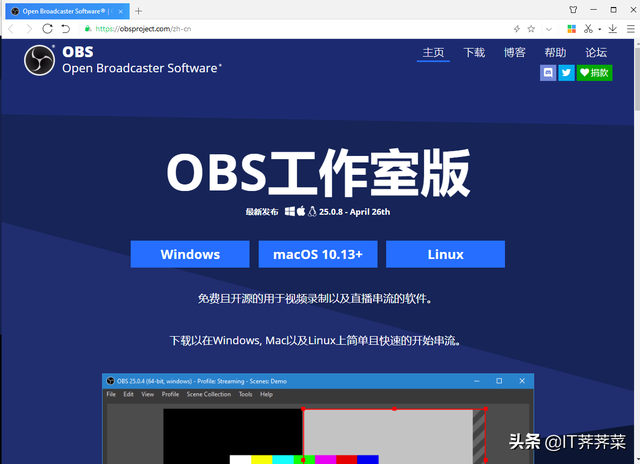Image resolution: width=640 pixels, height=464 pixels.
Task: Open the 论坛 navigation item
Action: pyautogui.click(x=596, y=52)
